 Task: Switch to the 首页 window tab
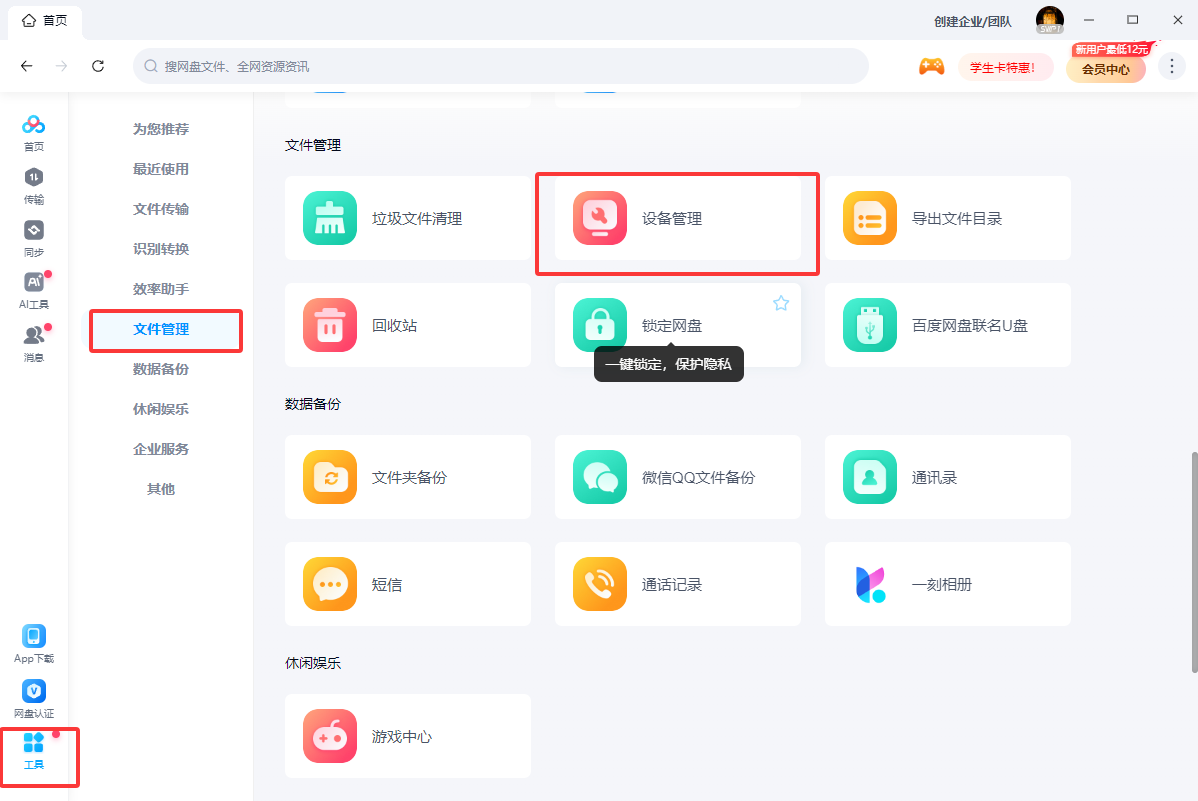(45, 21)
